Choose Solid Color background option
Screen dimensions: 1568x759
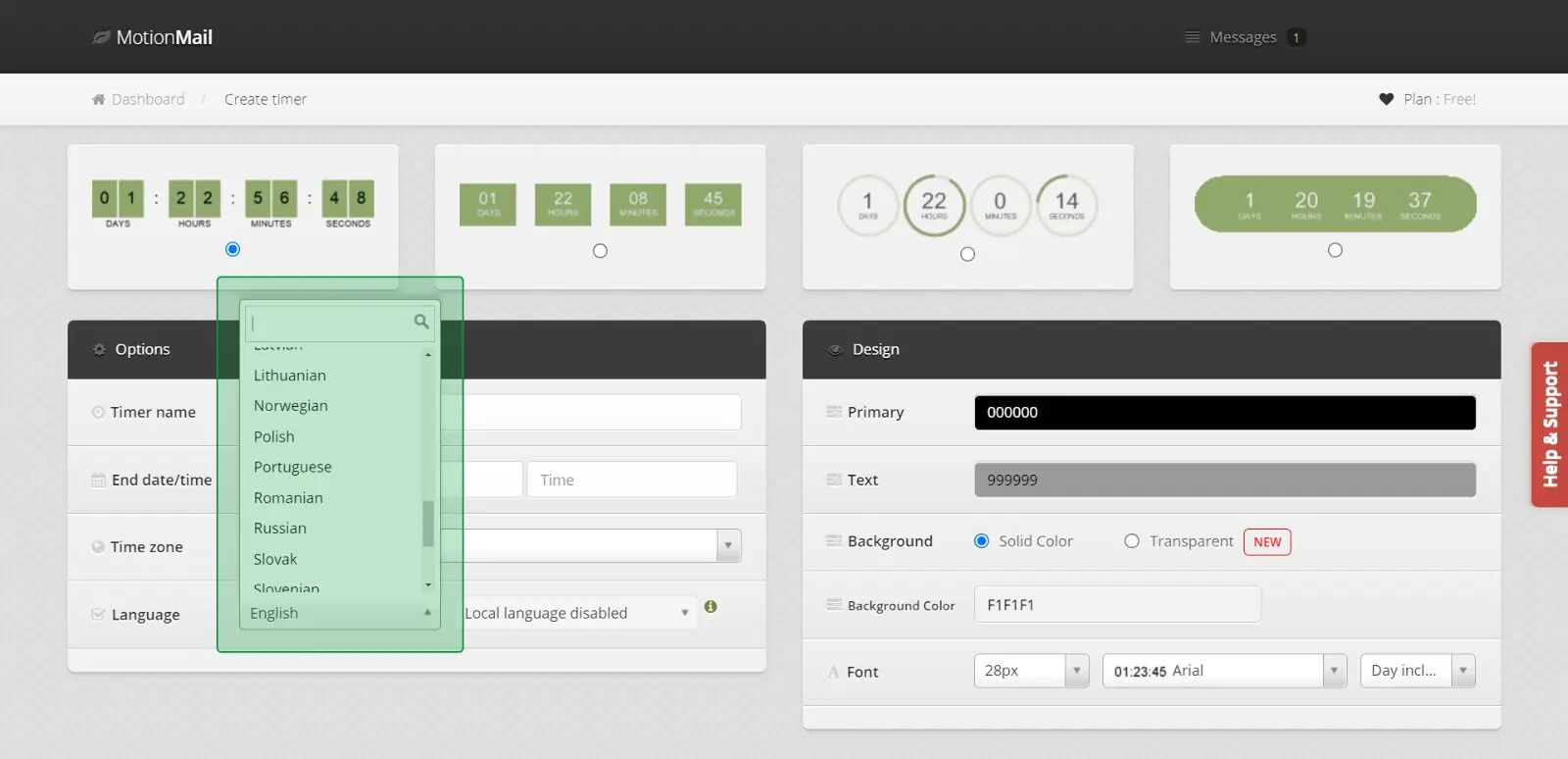click(981, 541)
